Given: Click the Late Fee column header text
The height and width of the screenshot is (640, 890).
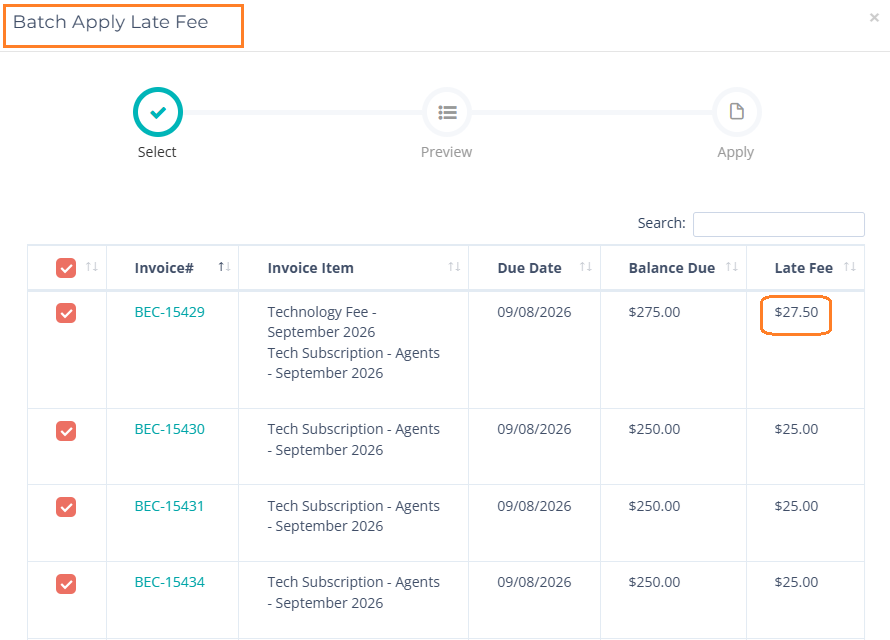Looking at the screenshot, I should 804,268.
